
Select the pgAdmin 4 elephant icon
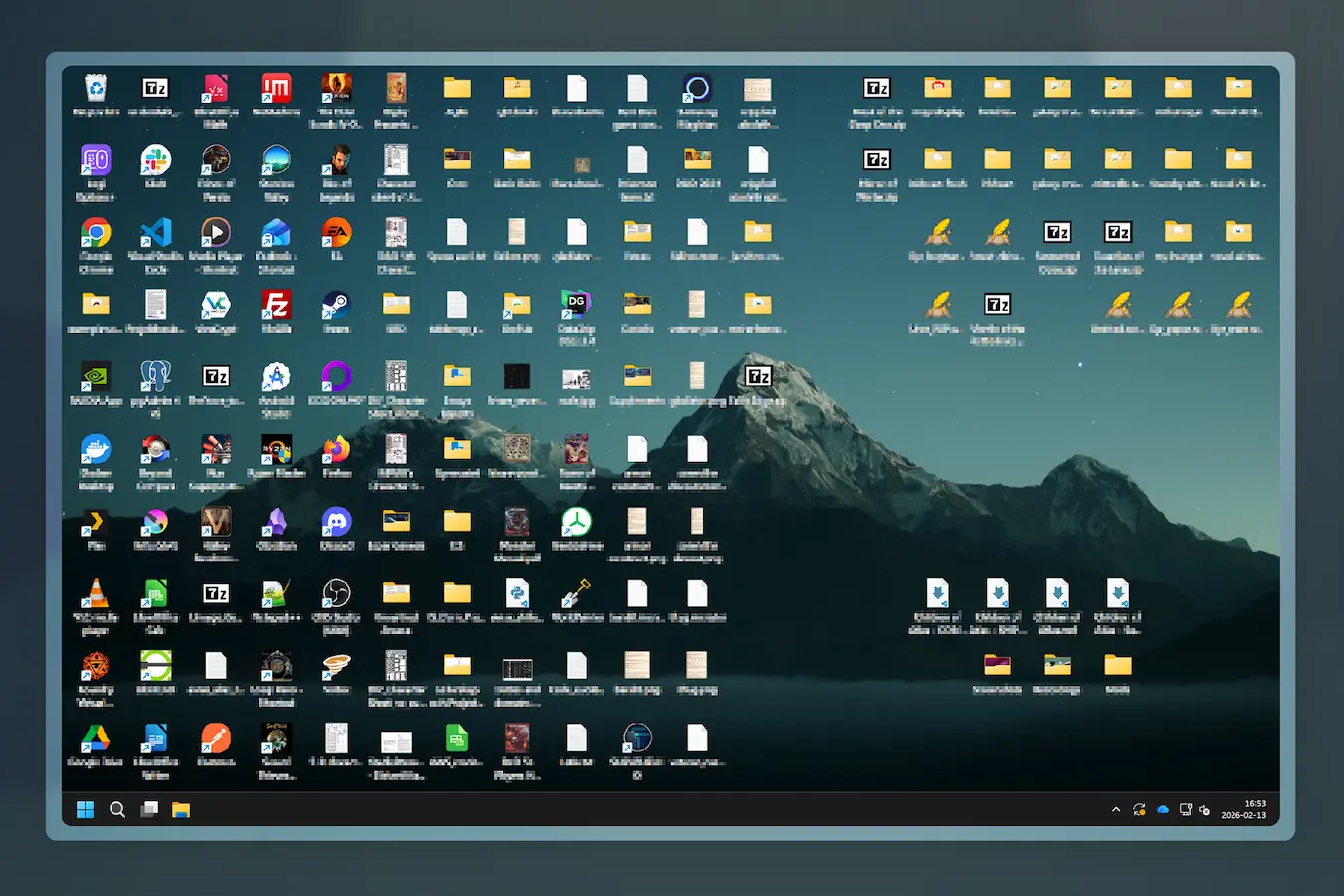pos(155,377)
